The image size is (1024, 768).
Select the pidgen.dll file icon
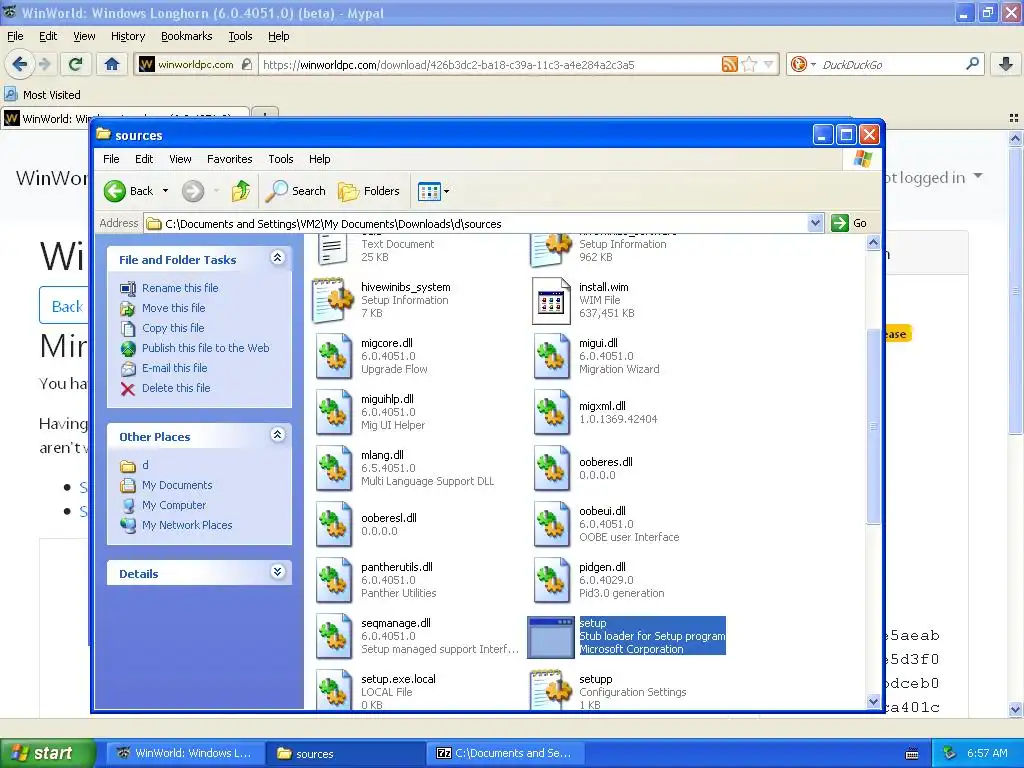[x=551, y=580]
